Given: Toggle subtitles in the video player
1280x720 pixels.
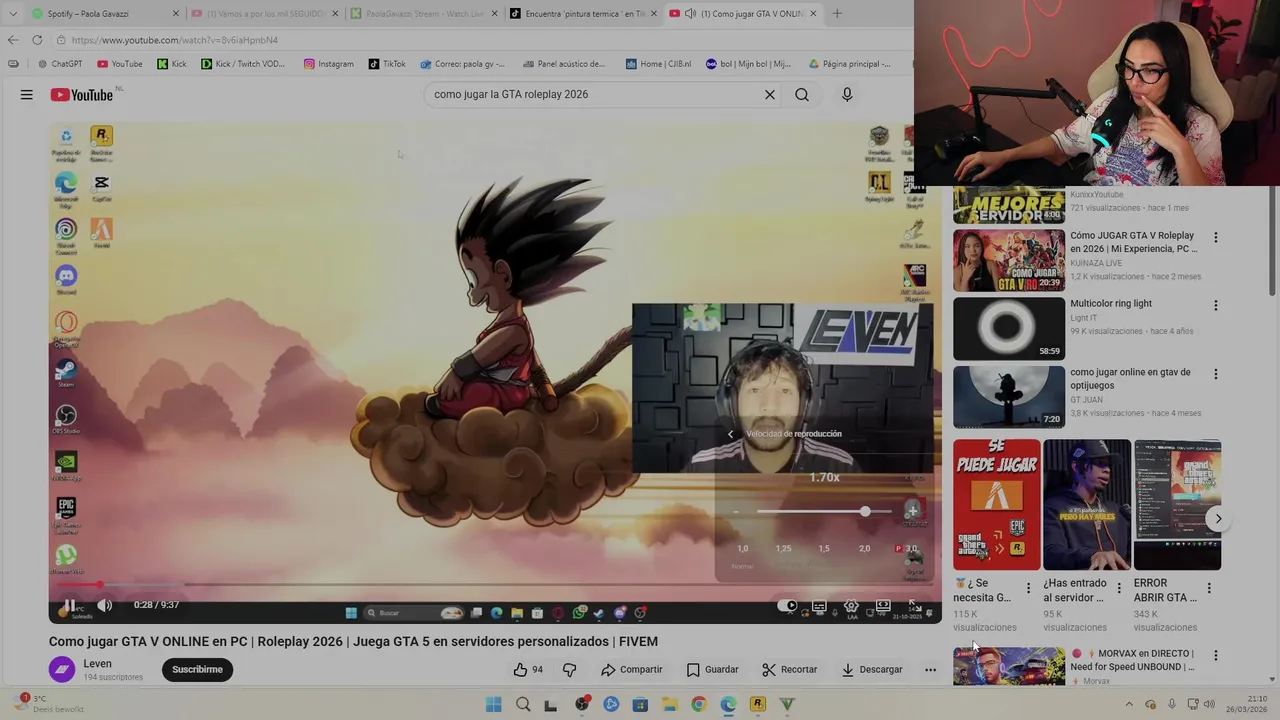Looking at the screenshot, I should tap(819, 605).
